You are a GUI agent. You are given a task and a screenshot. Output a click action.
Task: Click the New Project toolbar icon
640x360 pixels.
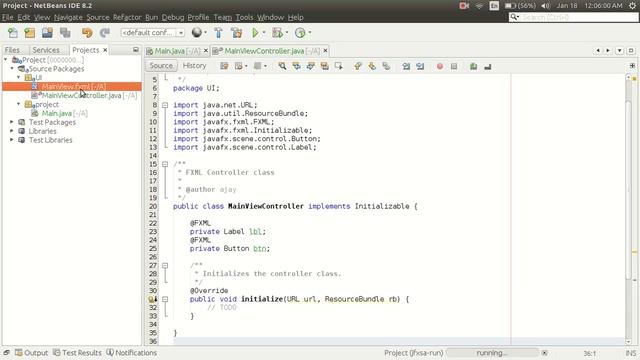click(29, 33)
